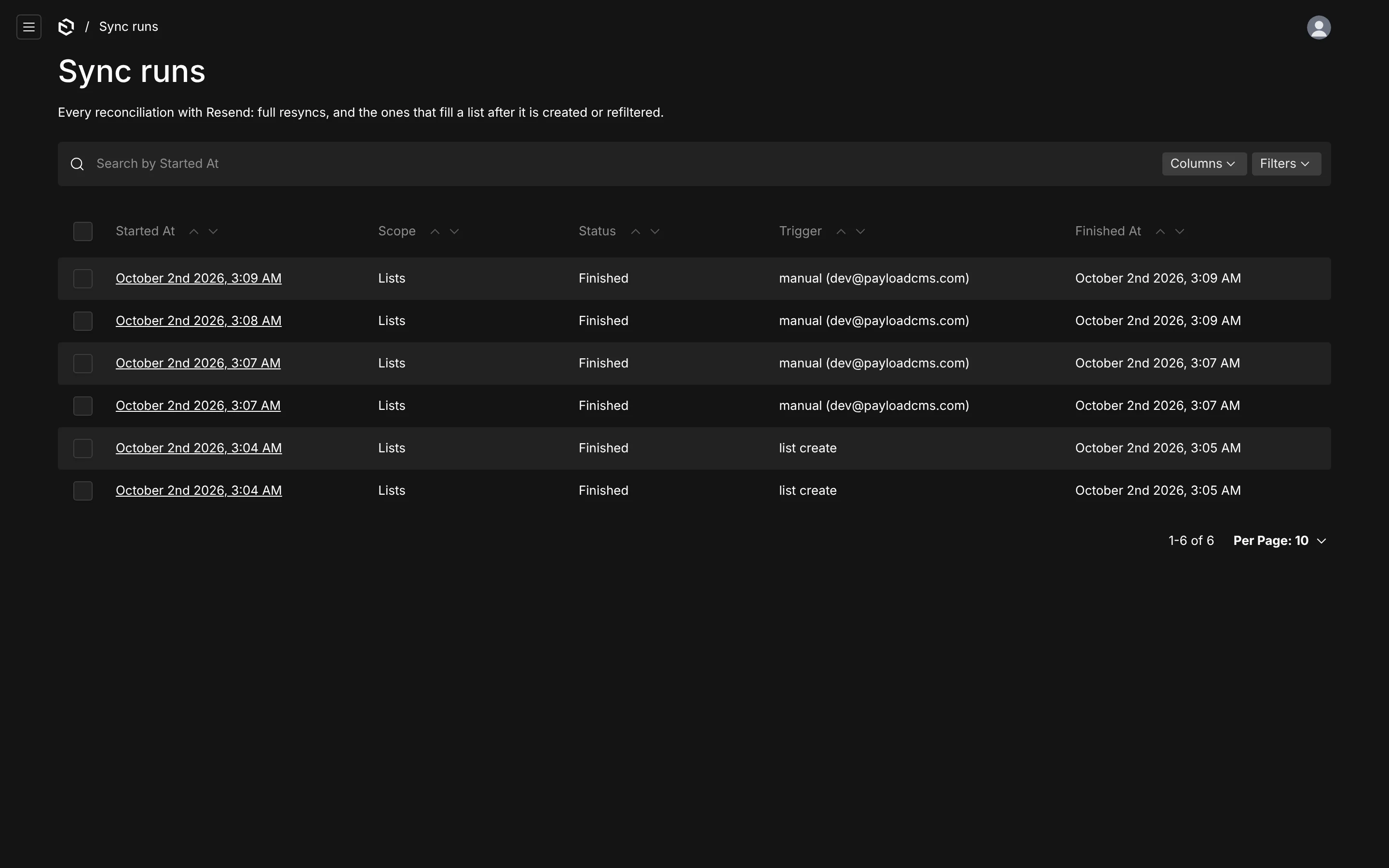Screen dimensions: 1389x868
Task: Click Finished At cell in 3:08 AM row
Action: [1157, 321]
